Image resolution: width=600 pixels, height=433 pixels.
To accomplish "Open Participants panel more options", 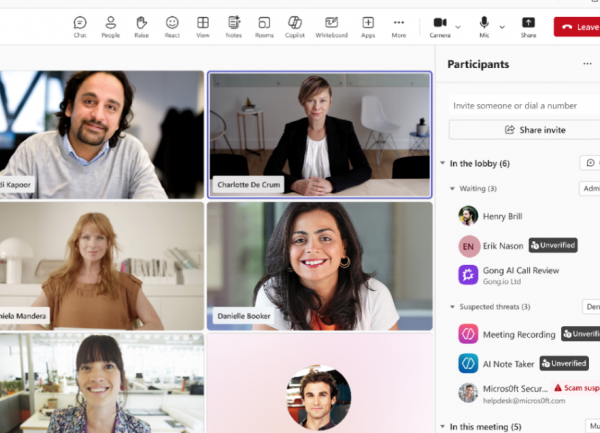I will [587, 64].
